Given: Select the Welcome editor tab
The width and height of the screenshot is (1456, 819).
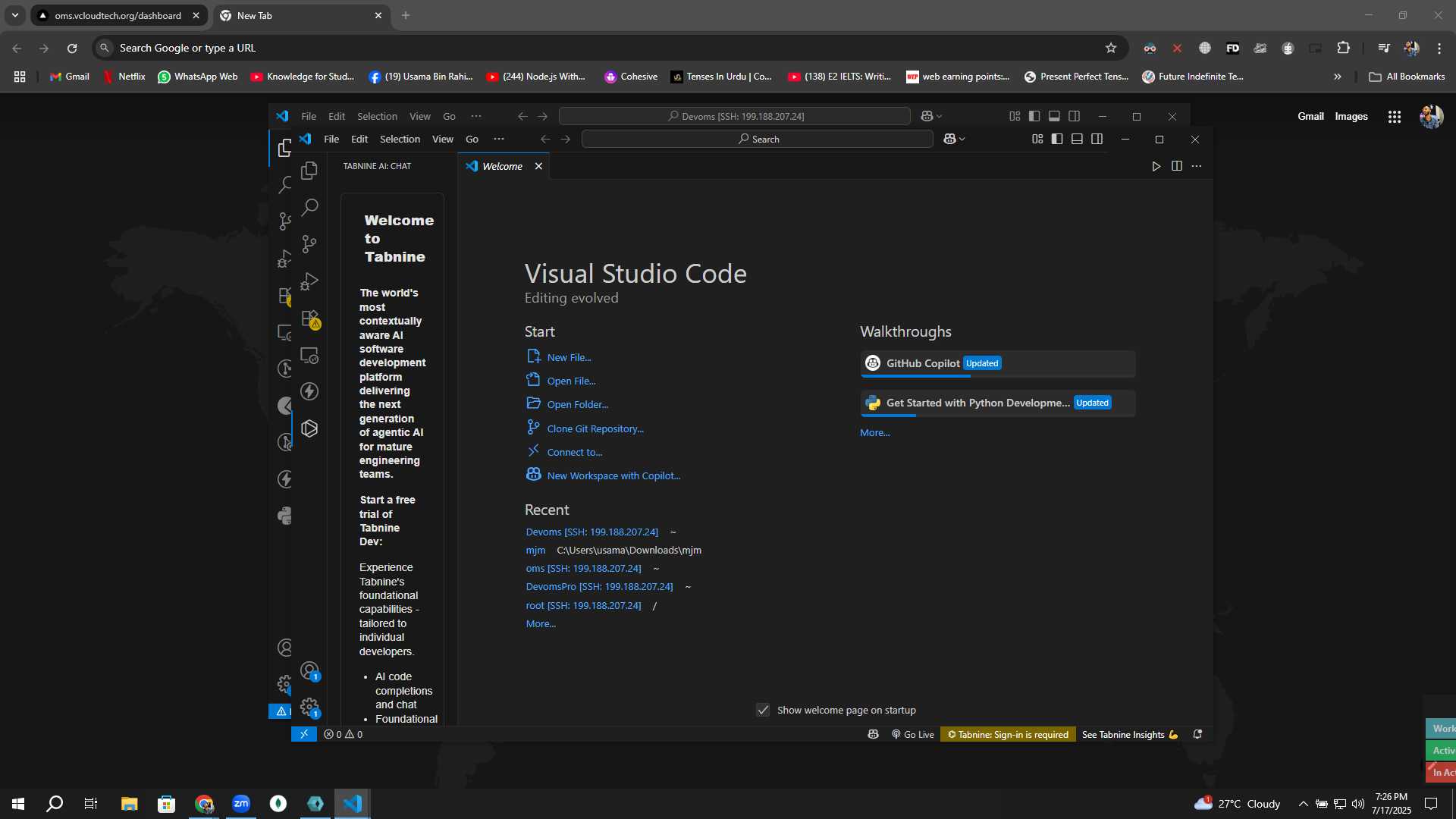Looking at the screenshot, I should tap(503, 166).
